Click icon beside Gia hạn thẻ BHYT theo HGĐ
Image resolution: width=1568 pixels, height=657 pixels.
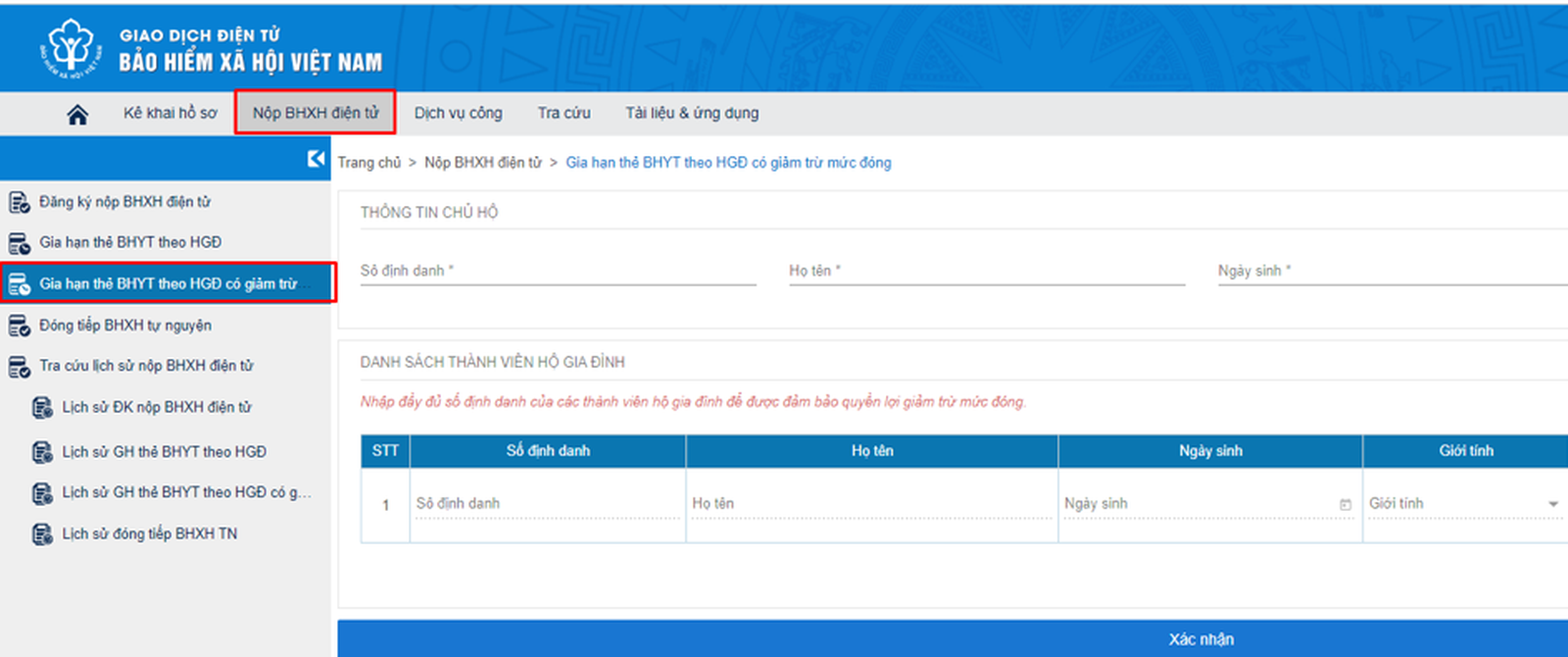[x=19, y=243]
